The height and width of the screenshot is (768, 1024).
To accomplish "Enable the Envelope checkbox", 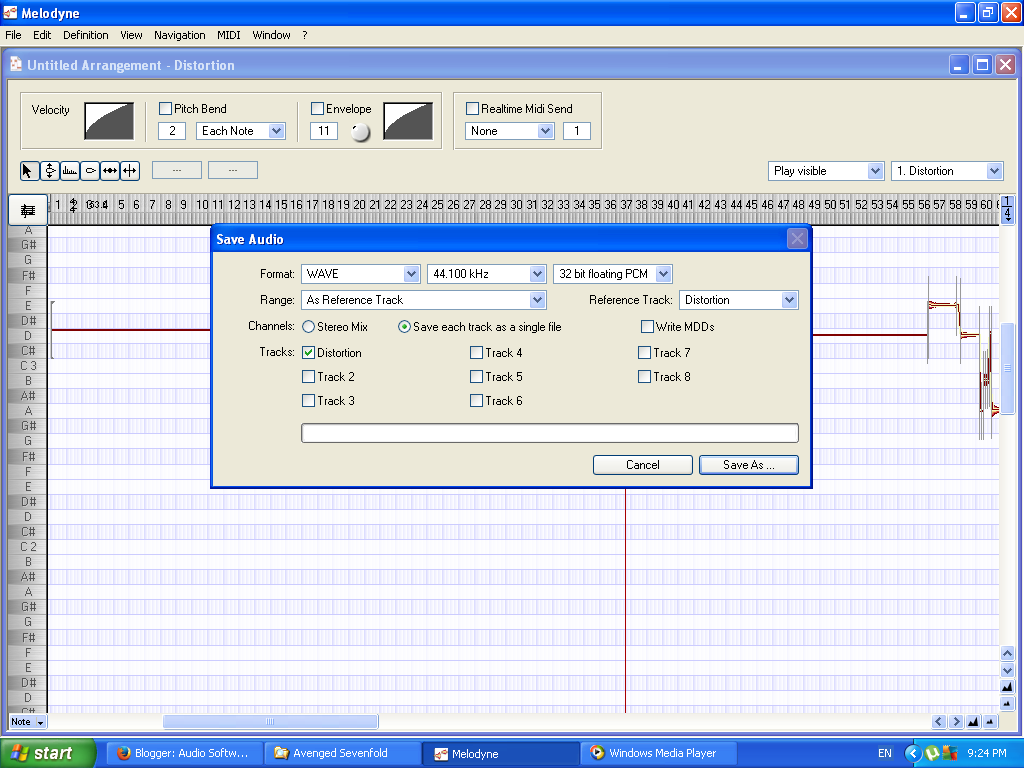I will click(317, 108).
